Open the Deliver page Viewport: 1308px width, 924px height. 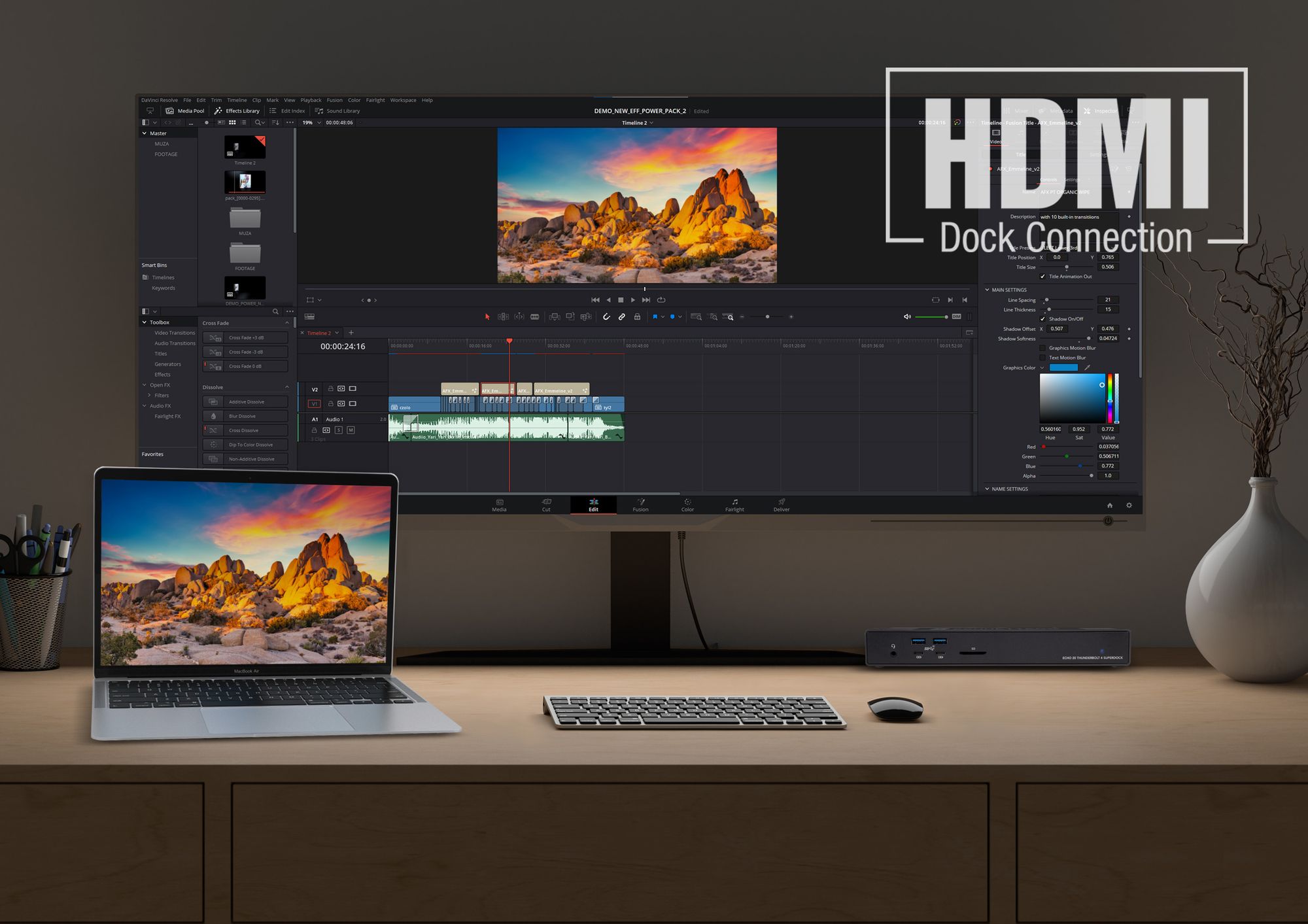(x=781, y=505)
